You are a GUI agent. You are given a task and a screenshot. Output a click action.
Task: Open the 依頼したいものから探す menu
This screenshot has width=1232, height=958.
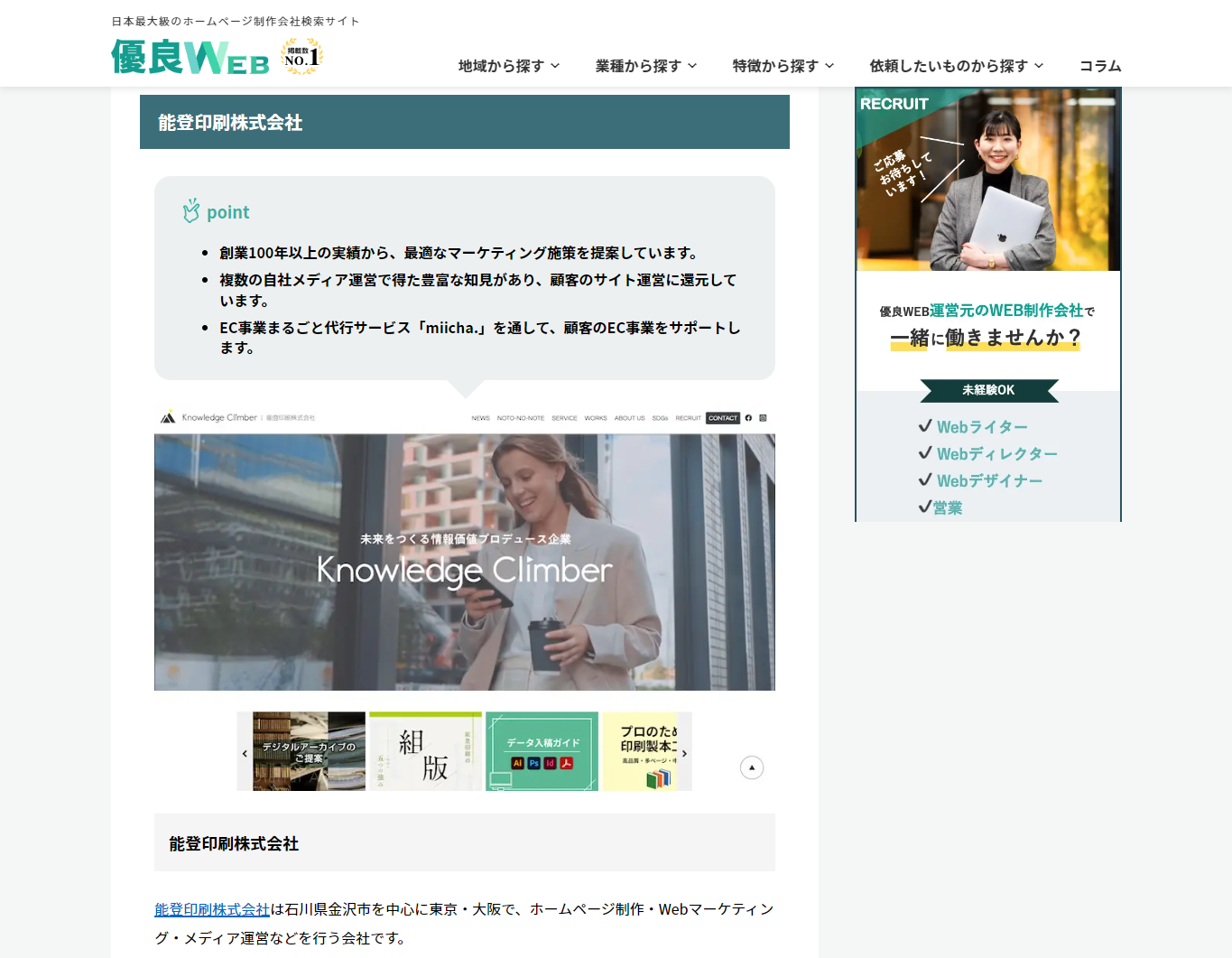[957, 66]
